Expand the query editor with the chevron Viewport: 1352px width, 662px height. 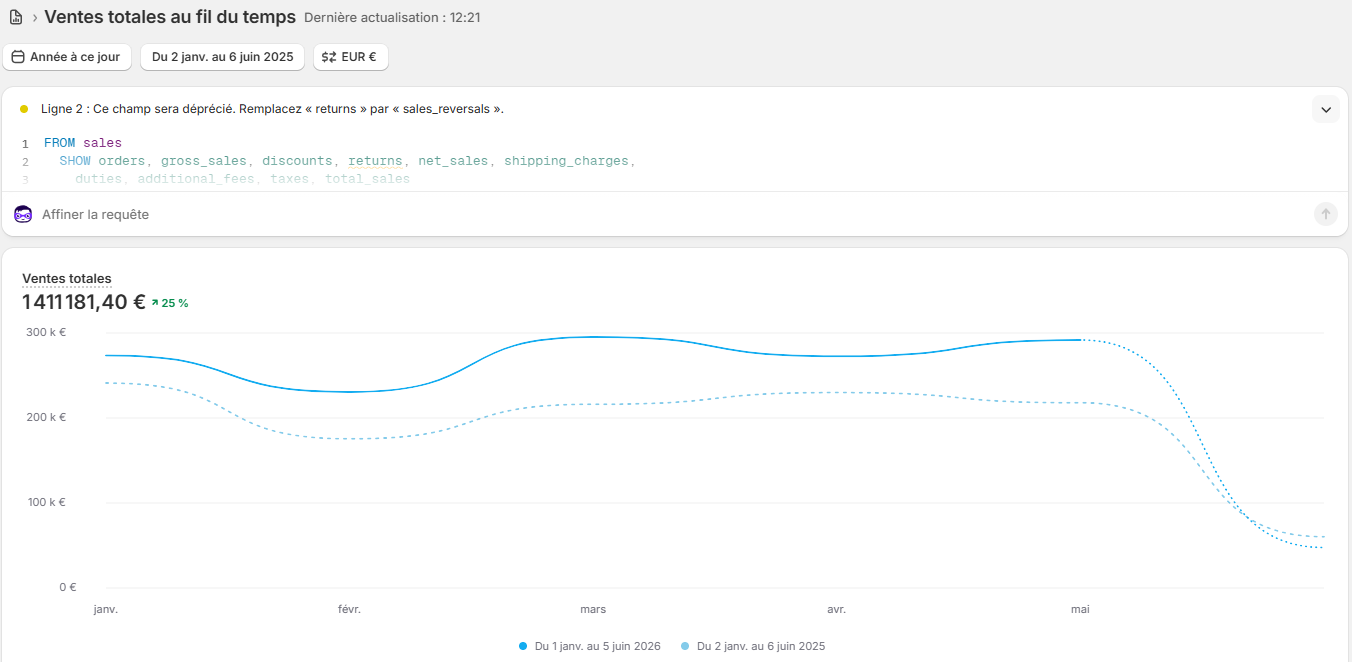click(x=1326, y=109)
